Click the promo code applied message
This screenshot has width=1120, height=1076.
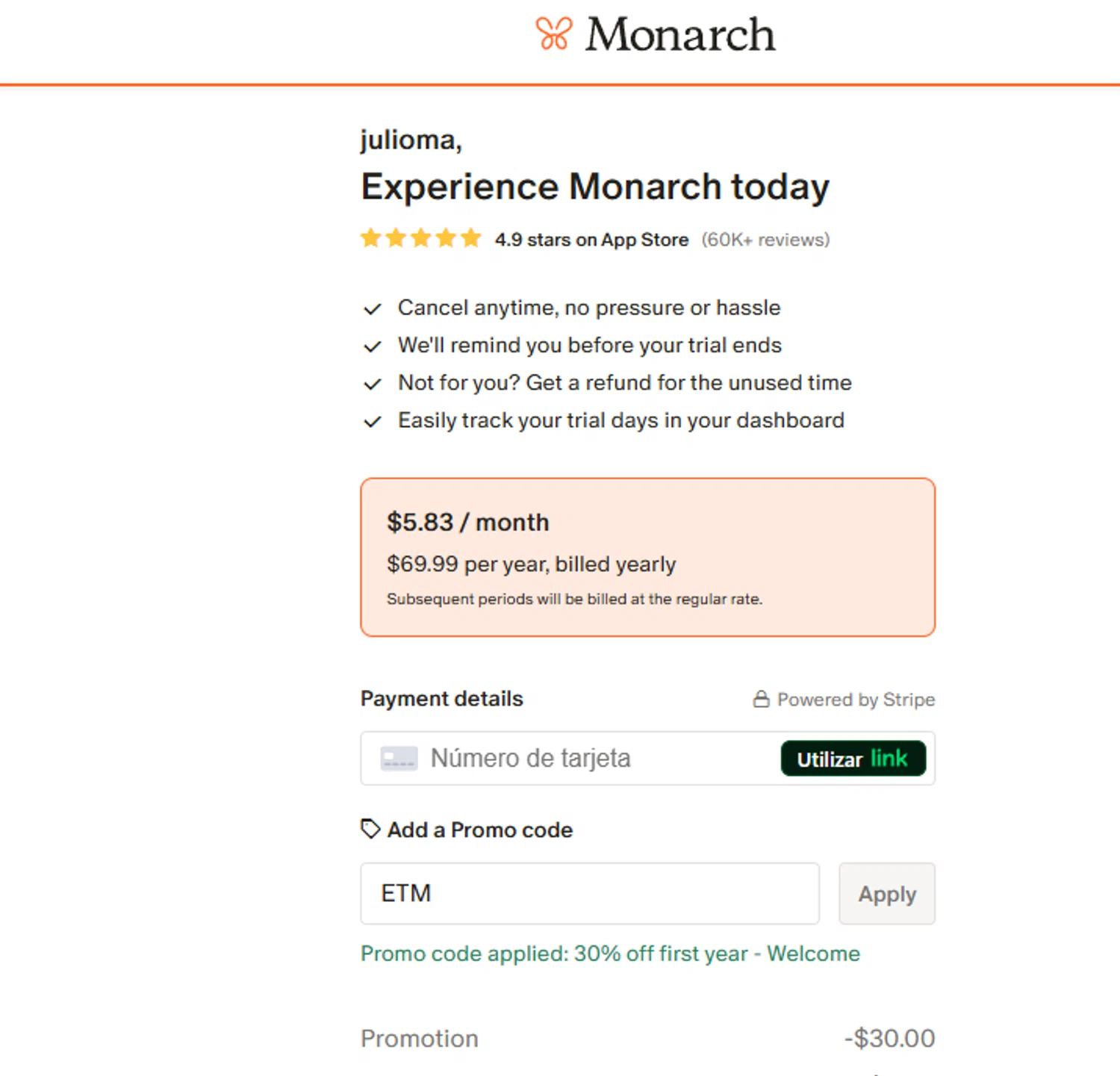pyautogui.click(x=610, y=954)
